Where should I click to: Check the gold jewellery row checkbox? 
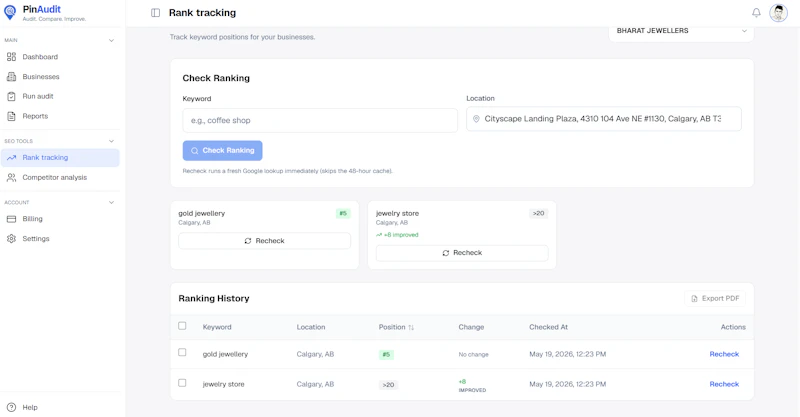[182, 352]
